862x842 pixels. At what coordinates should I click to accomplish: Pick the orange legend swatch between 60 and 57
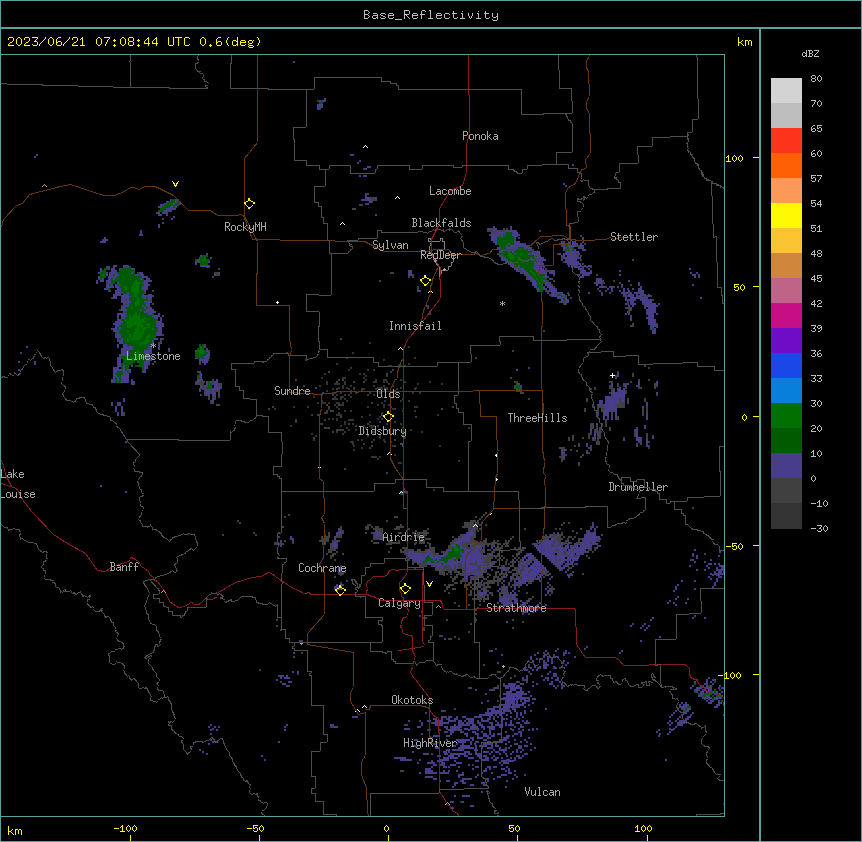coord(786,165)
